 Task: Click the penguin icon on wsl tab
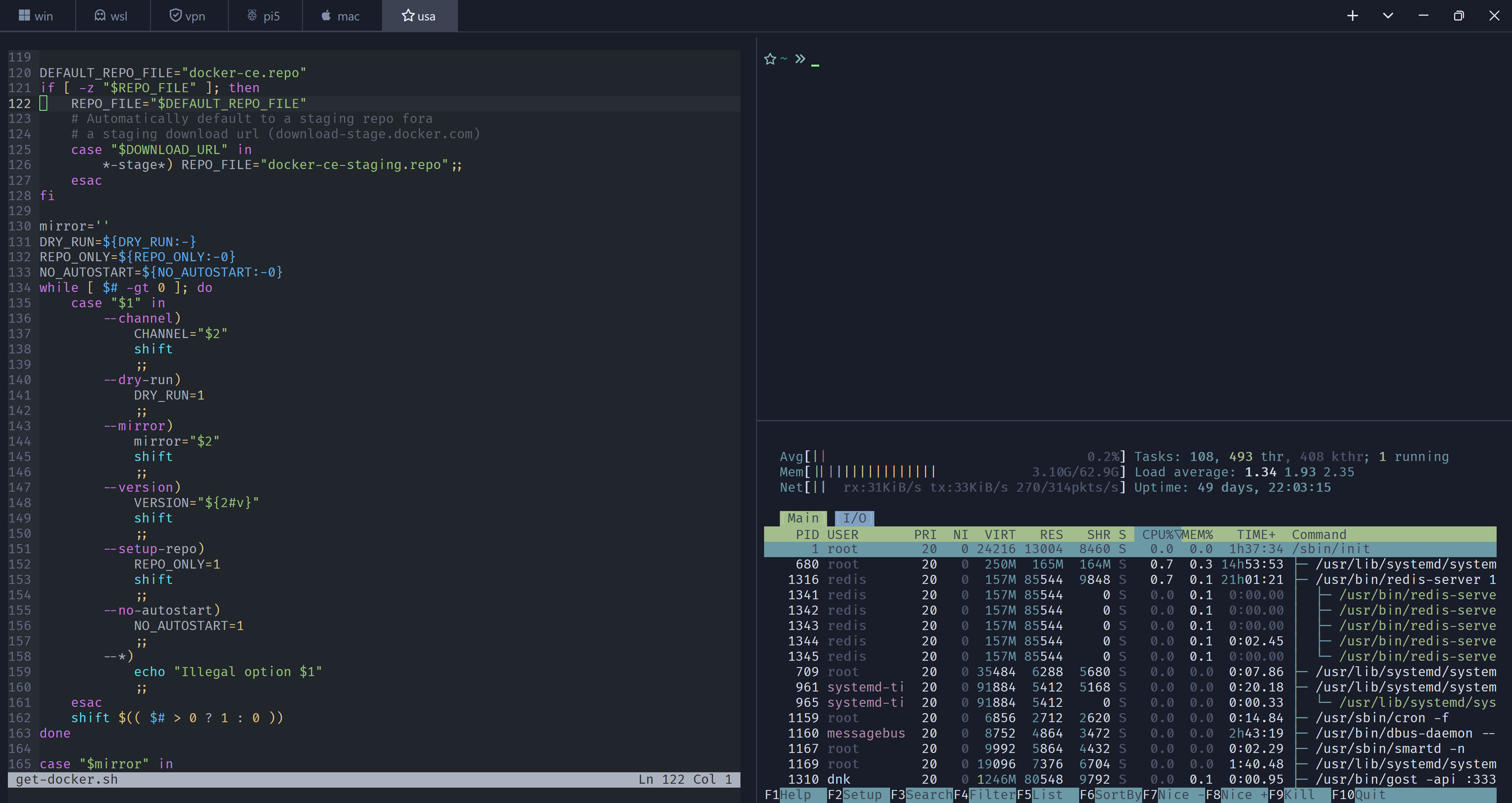click(x=100, y=15)
